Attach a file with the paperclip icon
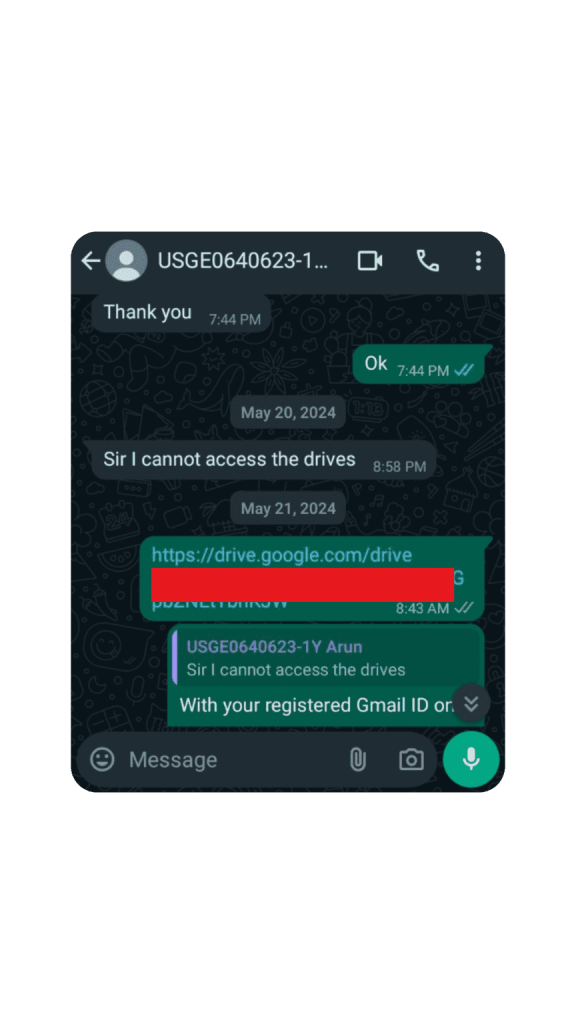576x1024 pixels. pos(357,760)
